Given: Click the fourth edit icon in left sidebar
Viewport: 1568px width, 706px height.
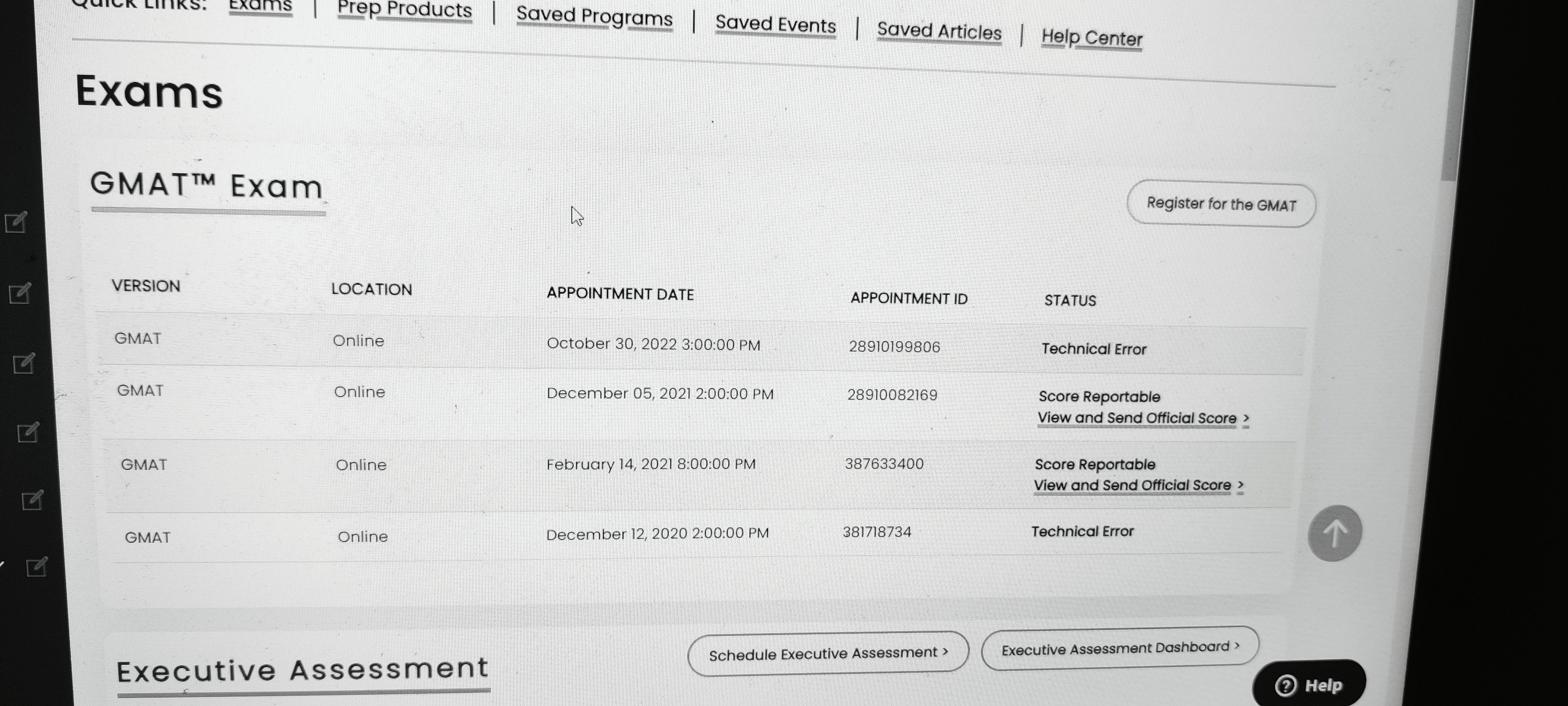Looking at the screenshot, I should point(28,433).
